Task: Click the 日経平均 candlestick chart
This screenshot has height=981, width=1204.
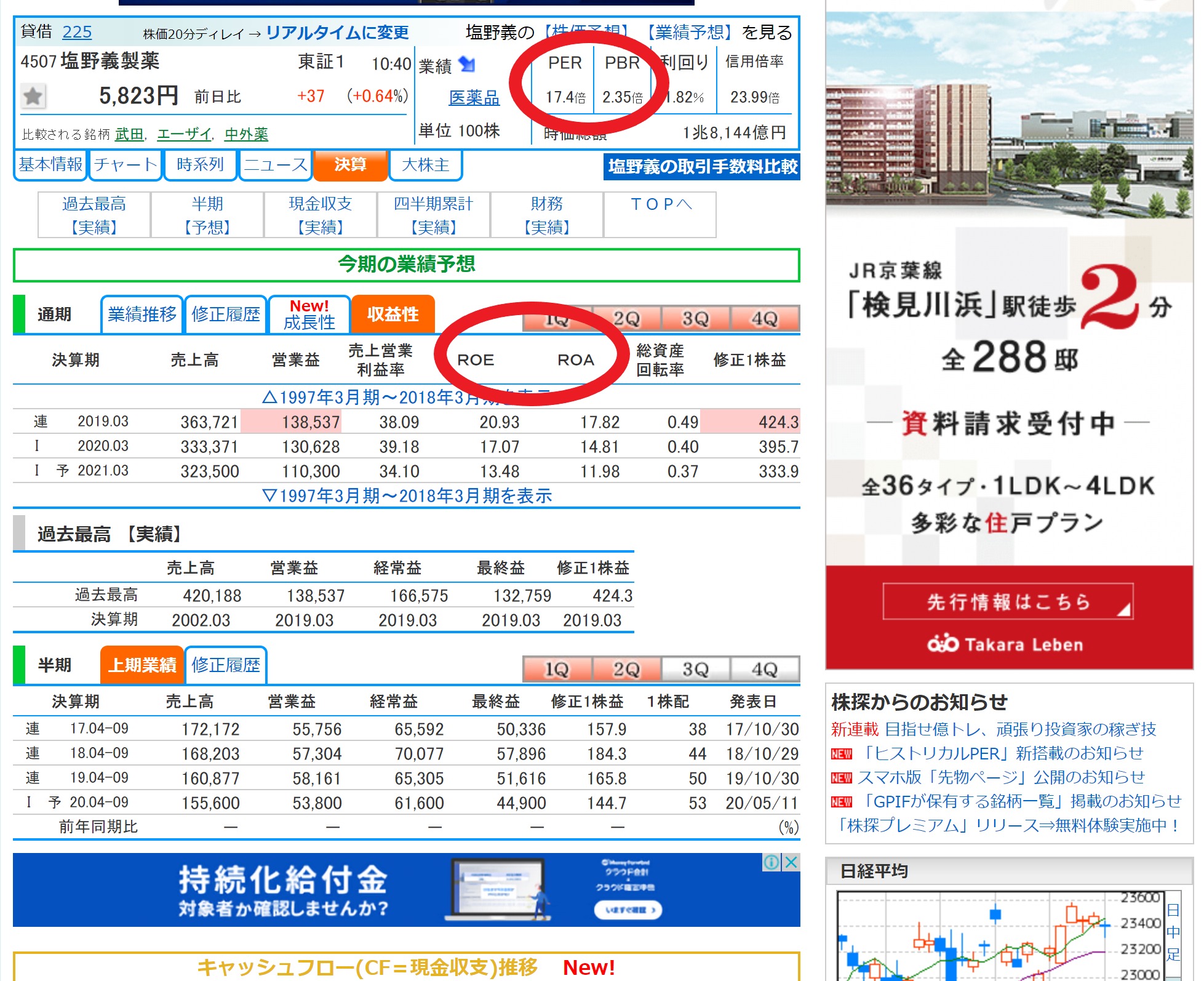Action: pos(1000,936)
